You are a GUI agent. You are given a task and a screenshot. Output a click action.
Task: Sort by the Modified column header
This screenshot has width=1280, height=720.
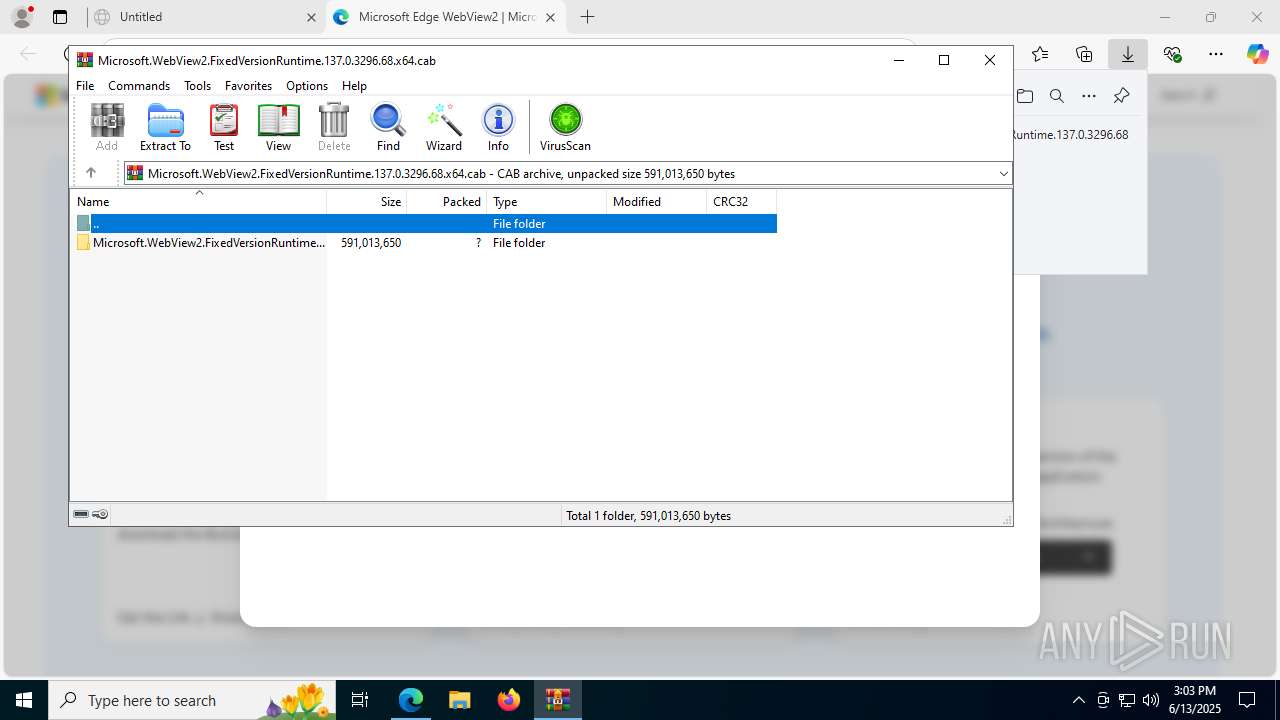click(657, 201)
